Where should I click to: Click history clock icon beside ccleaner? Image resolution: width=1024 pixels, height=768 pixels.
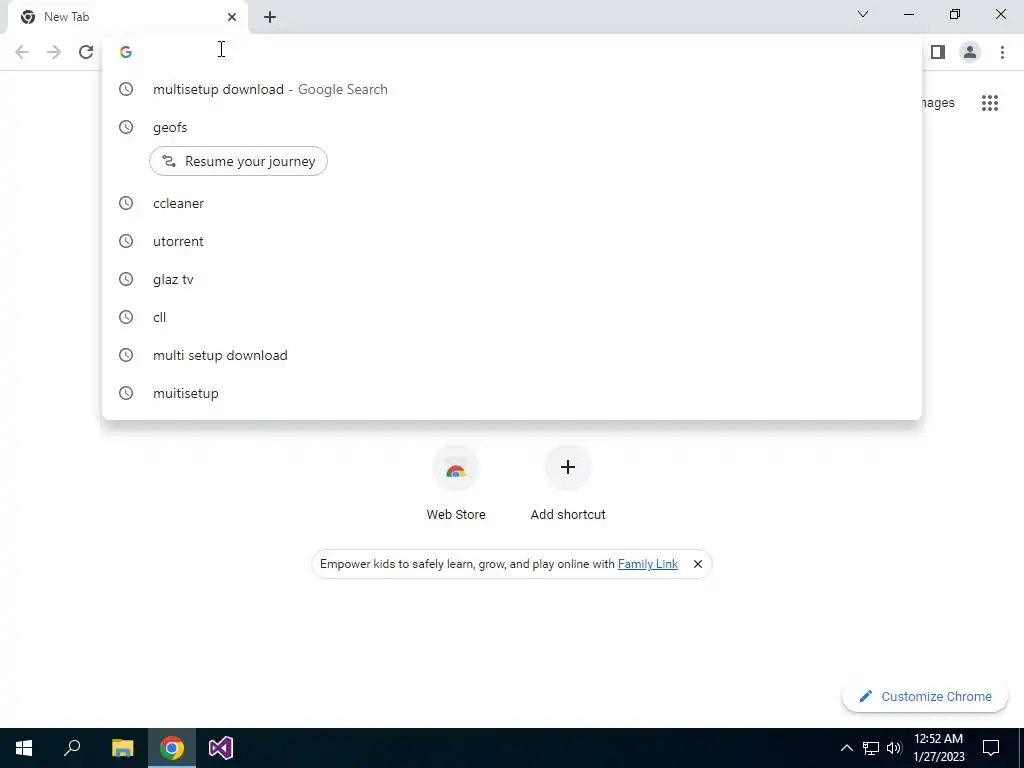pos(126,203)
